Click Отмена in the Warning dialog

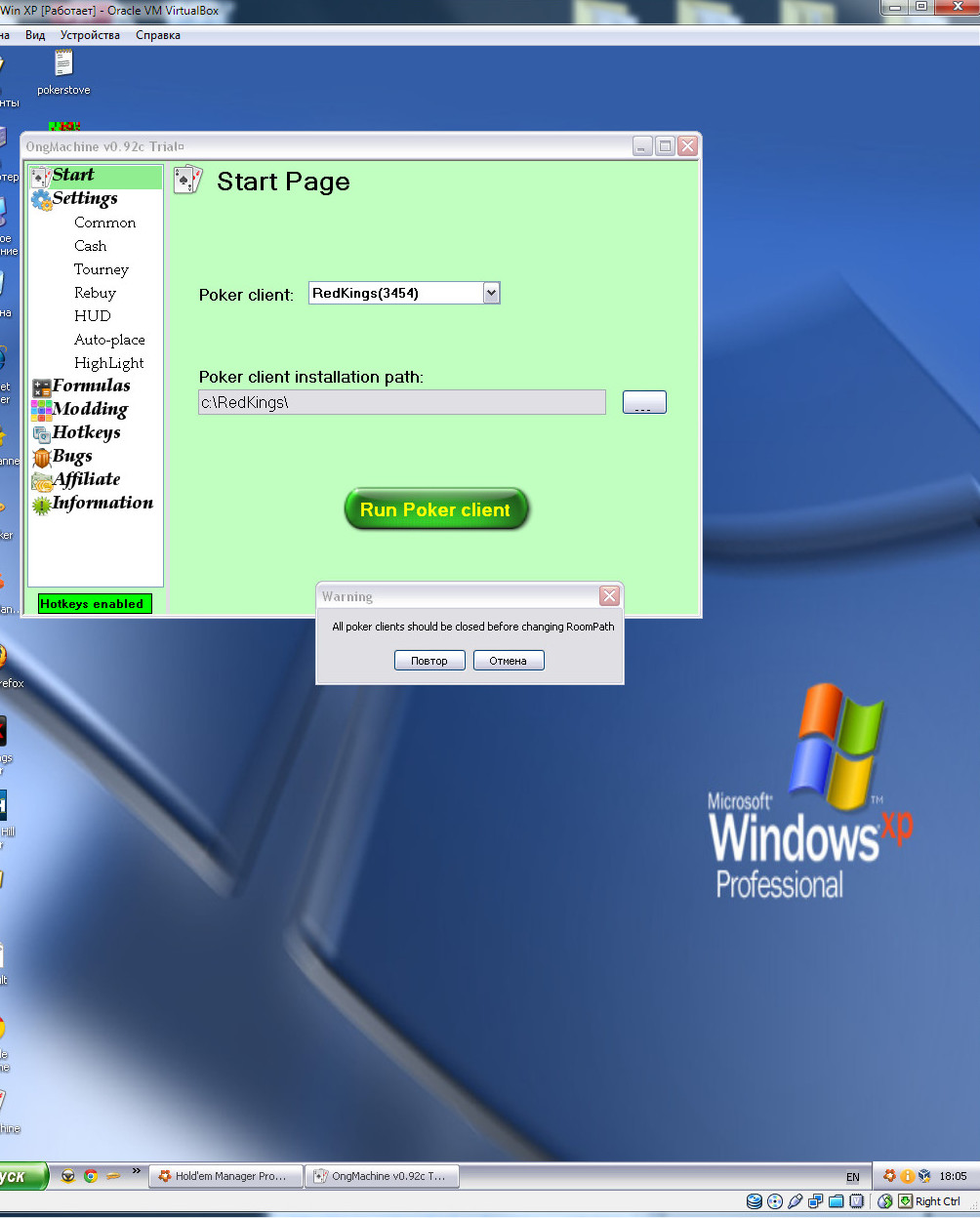click(509, 661)
